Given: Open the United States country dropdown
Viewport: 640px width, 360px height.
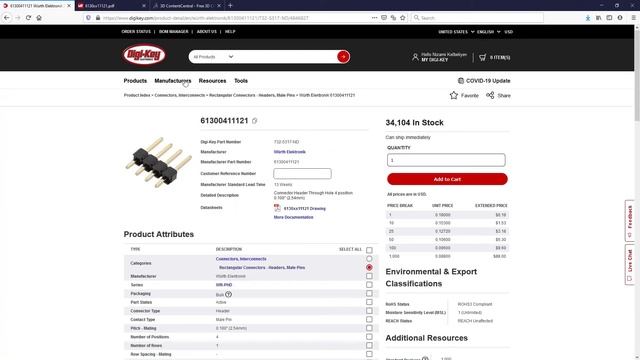Looking at the screenshot, I should coord(456,32).
